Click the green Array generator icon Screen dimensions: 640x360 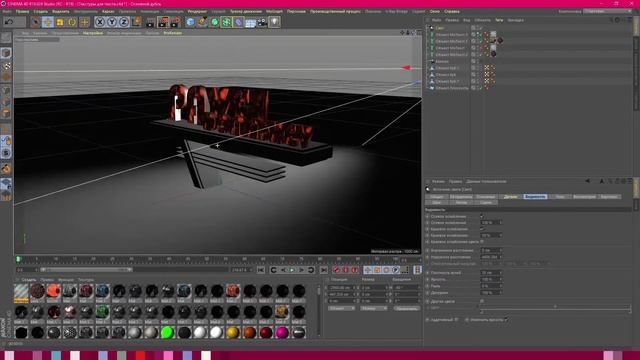(227, 22)
